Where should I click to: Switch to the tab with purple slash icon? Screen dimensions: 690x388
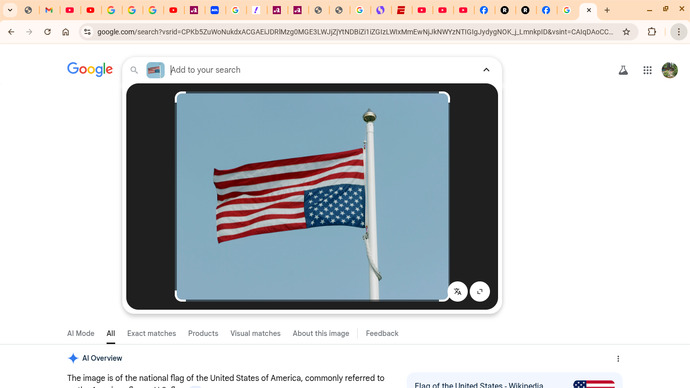(x=256, y=10)
